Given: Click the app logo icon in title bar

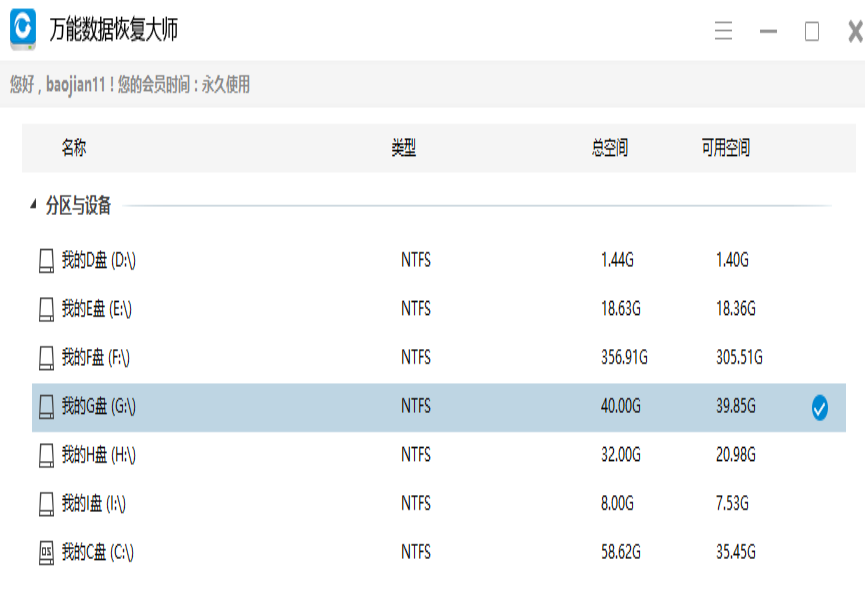Looking at the screenshot, I should point(23,29).
